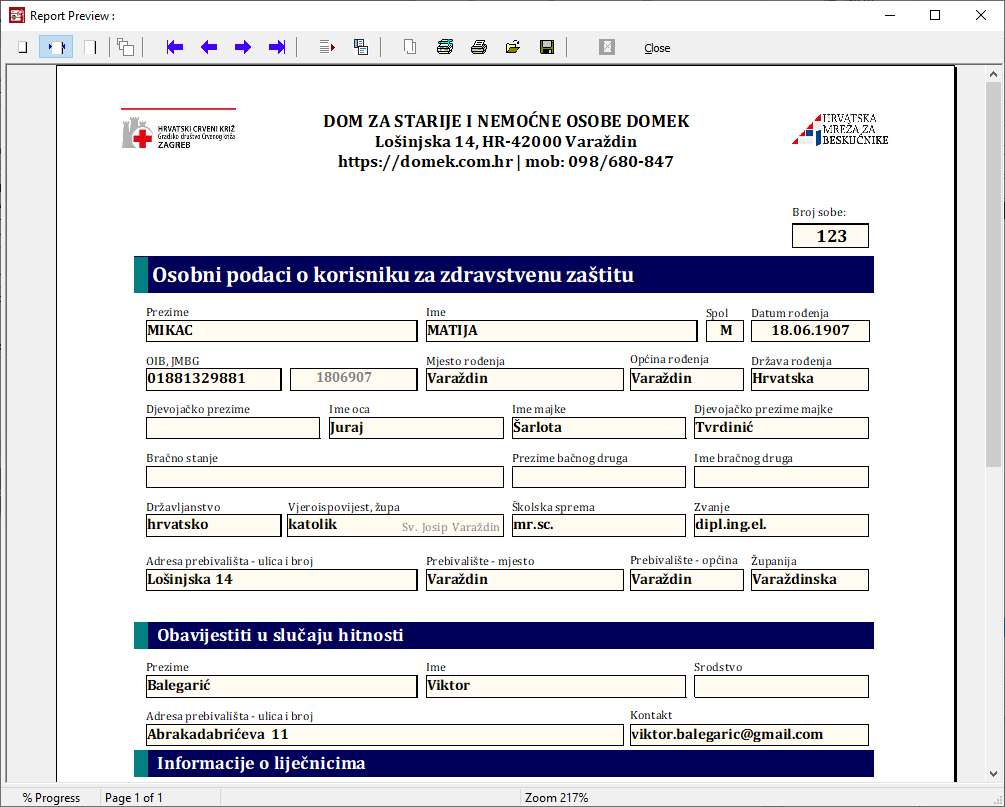Image resolution: width=1005 pixels, height=807 pixels.
Task: Go to the first page
Action: [175, 47]
